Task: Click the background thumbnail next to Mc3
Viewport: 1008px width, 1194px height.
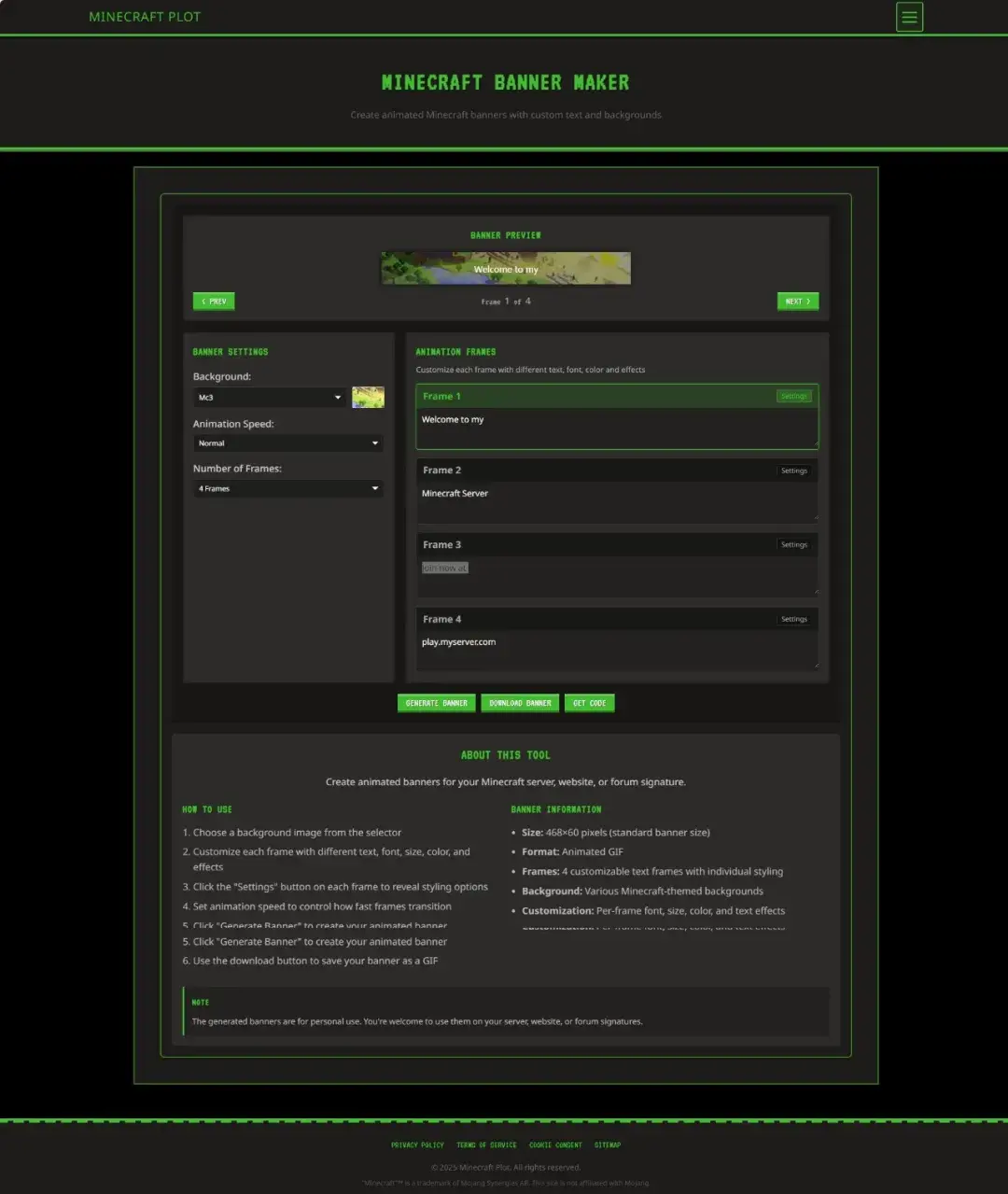Action: (x=368, y=398)
